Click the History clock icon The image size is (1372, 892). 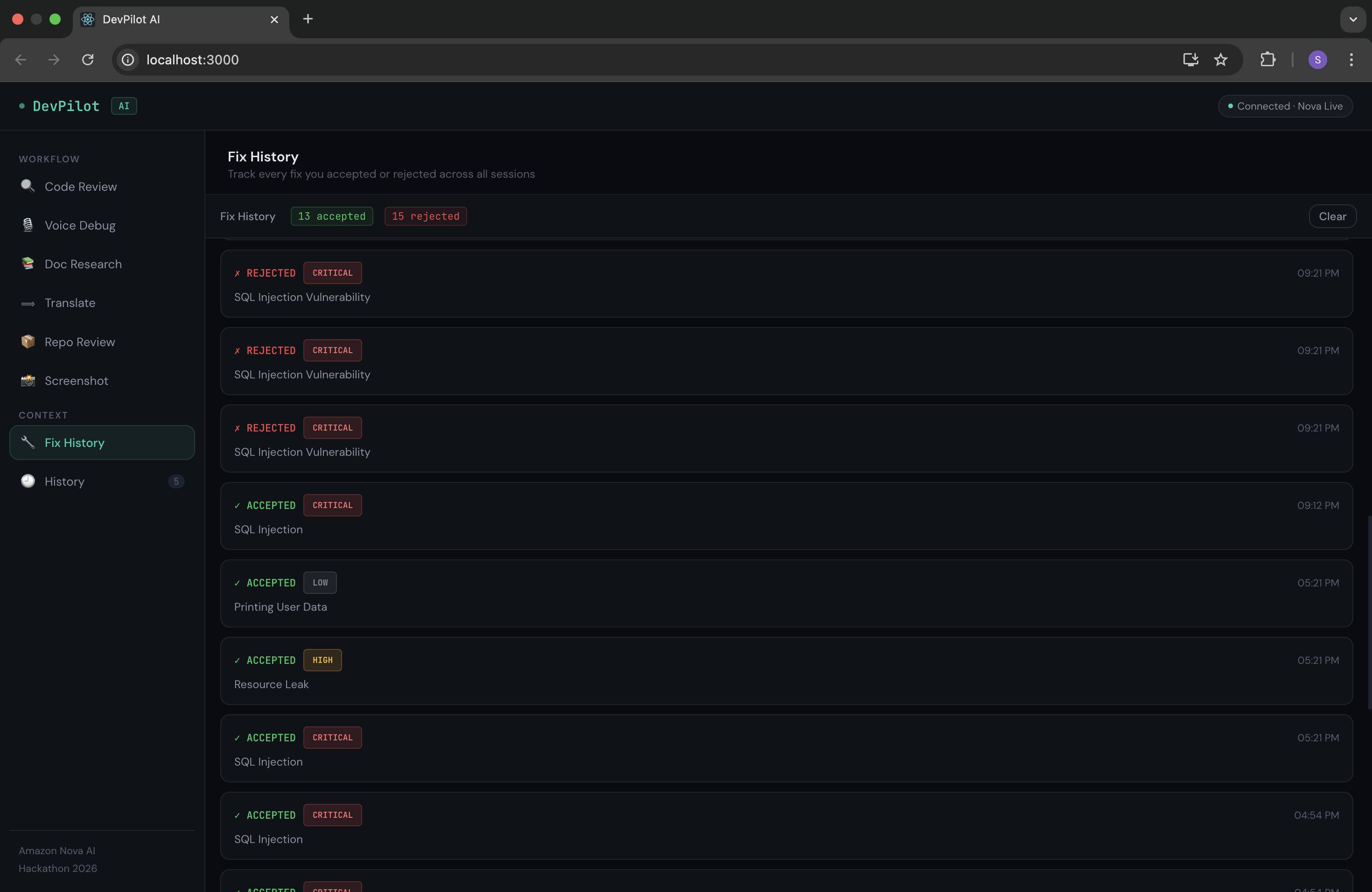28,481
